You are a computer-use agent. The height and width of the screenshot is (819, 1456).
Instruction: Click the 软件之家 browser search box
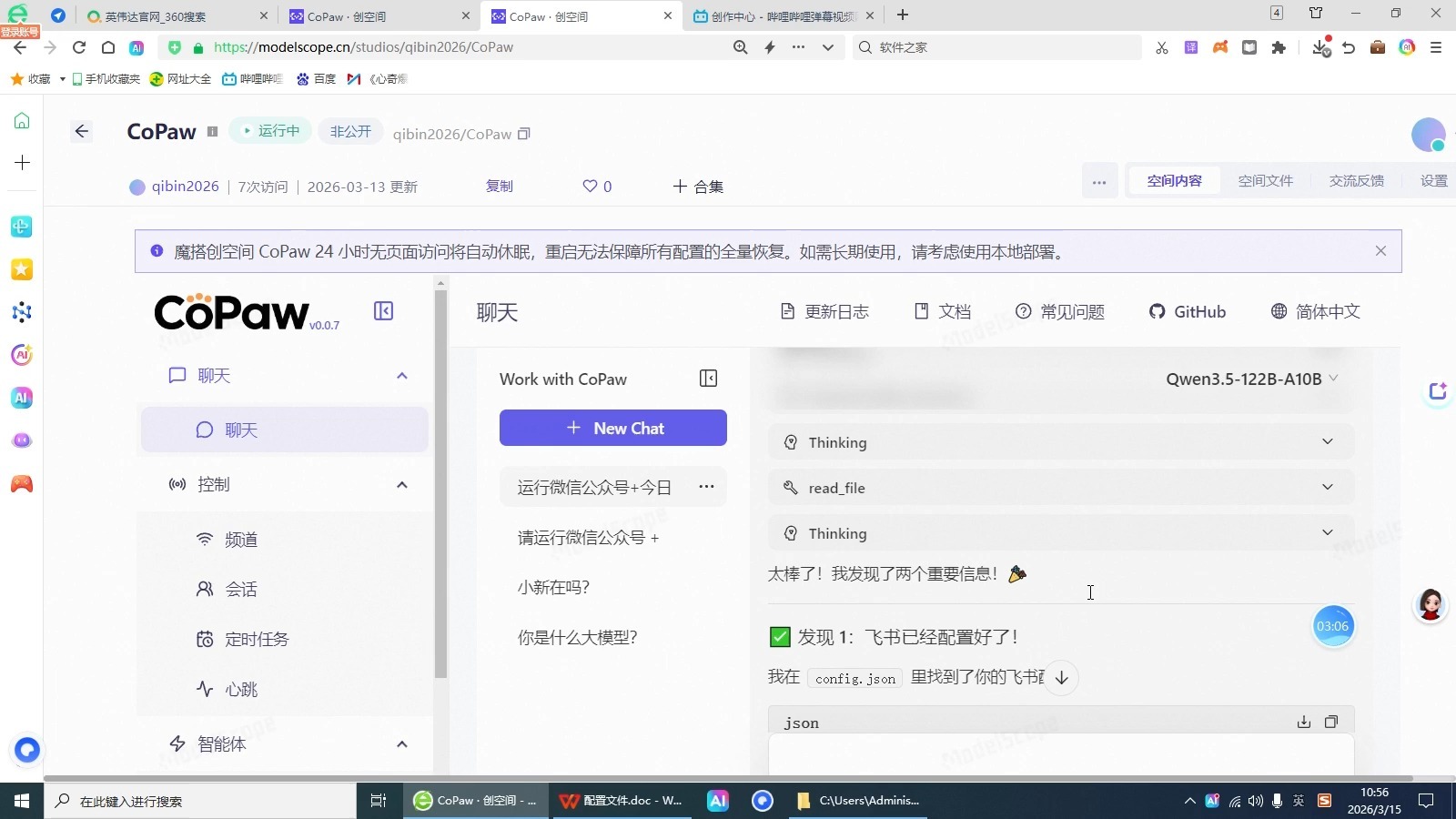tap(997, 47)
